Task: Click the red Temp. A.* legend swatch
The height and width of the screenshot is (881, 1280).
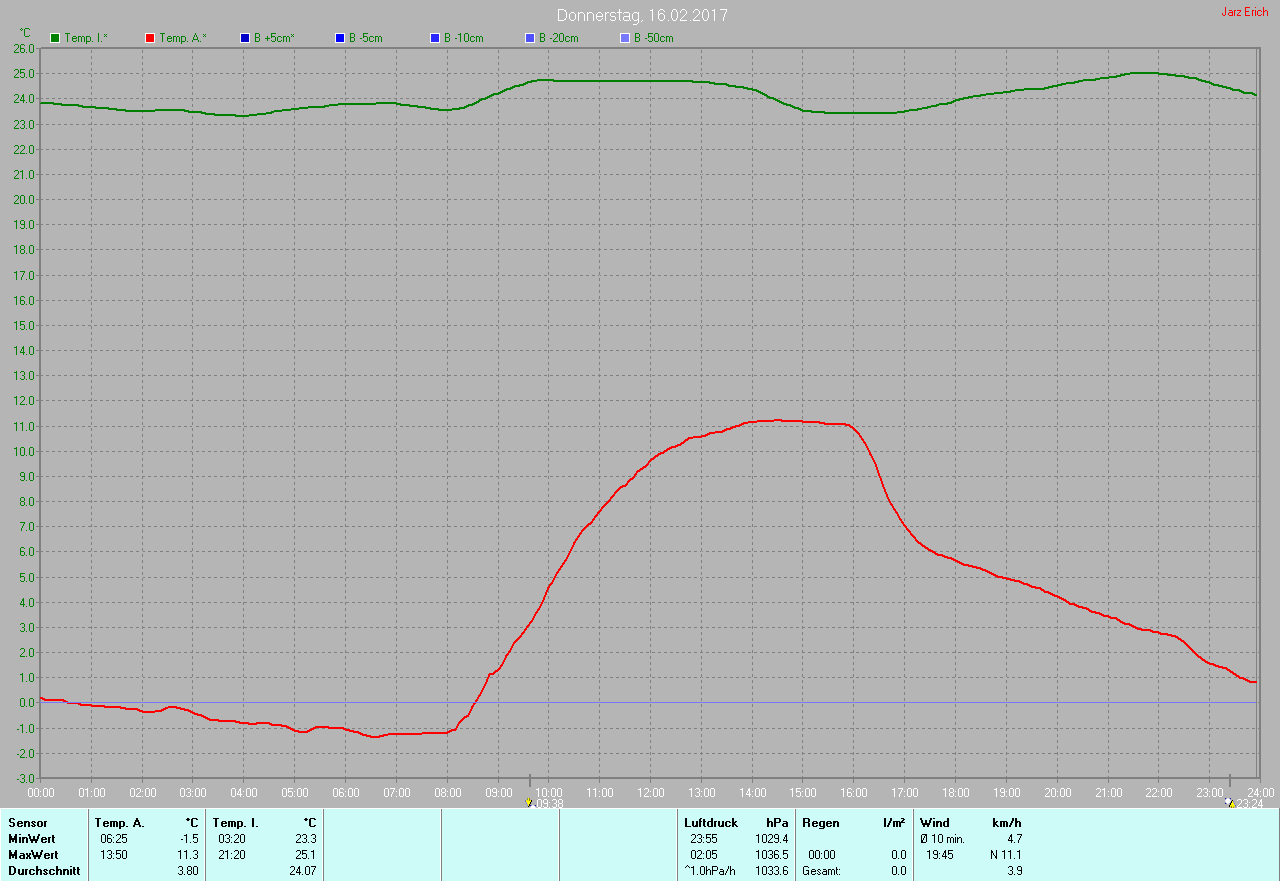Action: [x=150, y=38]
